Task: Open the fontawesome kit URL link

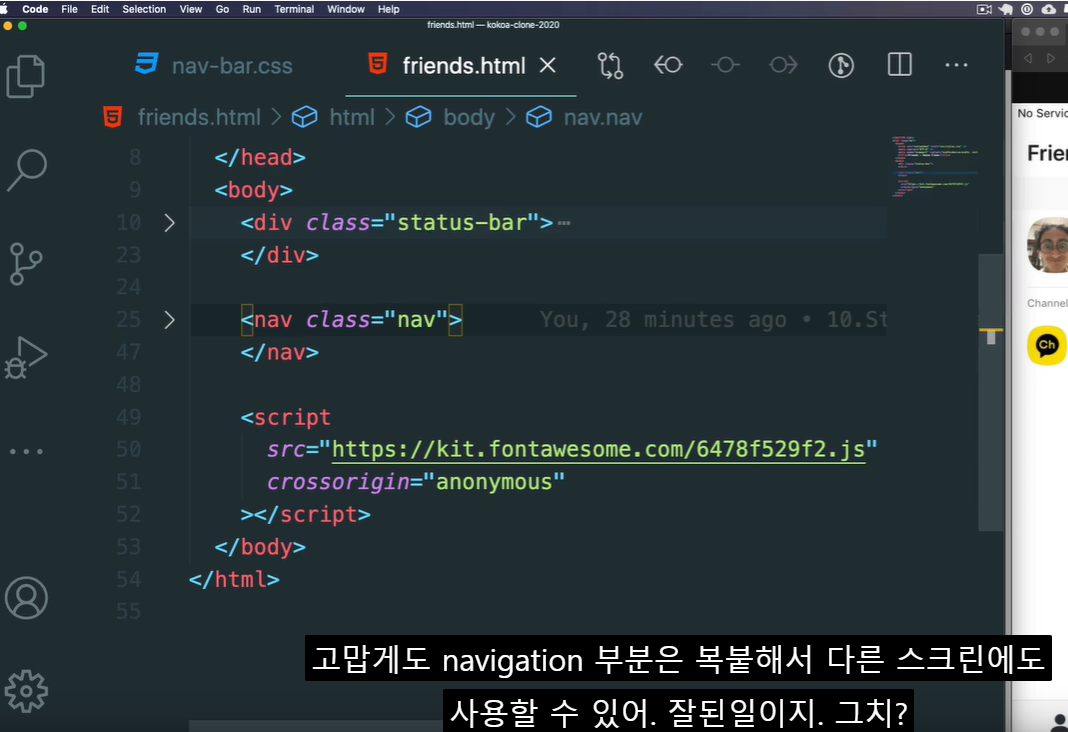Action: click(x=599, y=449)
